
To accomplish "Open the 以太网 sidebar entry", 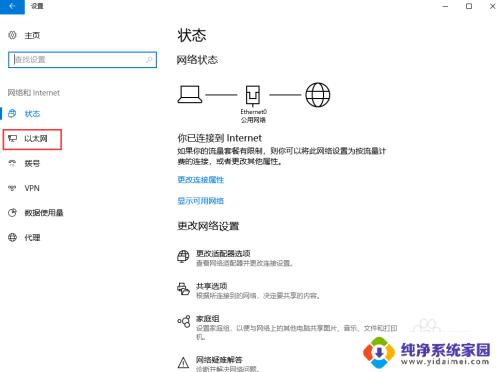I will 36,138.
